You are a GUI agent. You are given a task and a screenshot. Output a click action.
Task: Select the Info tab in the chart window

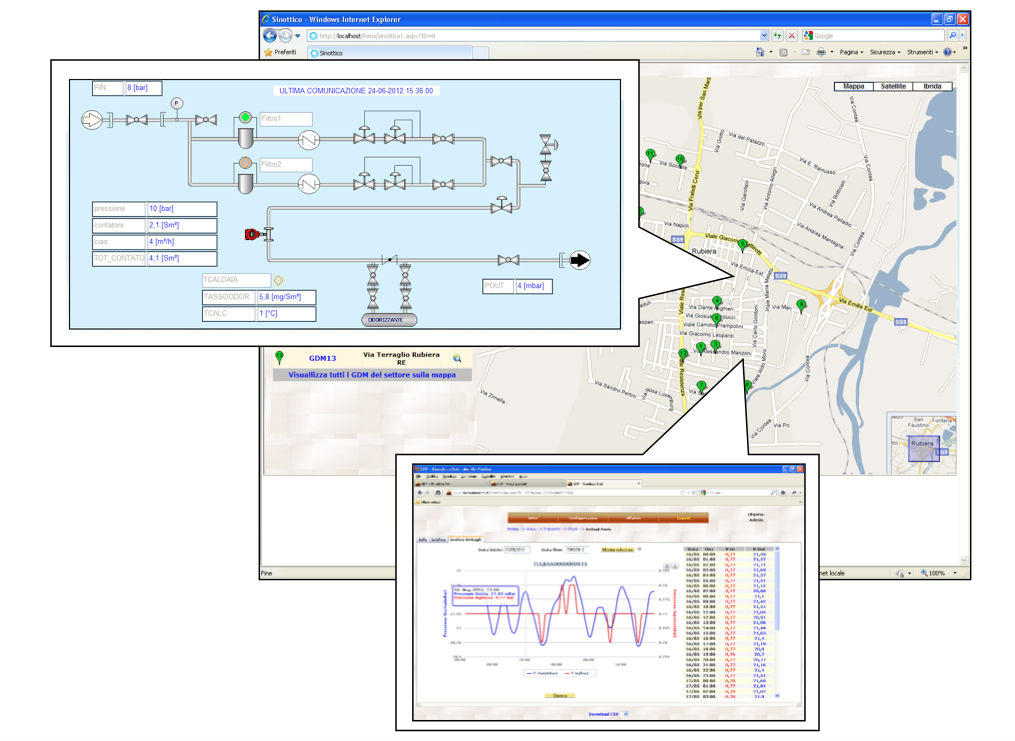423,540
